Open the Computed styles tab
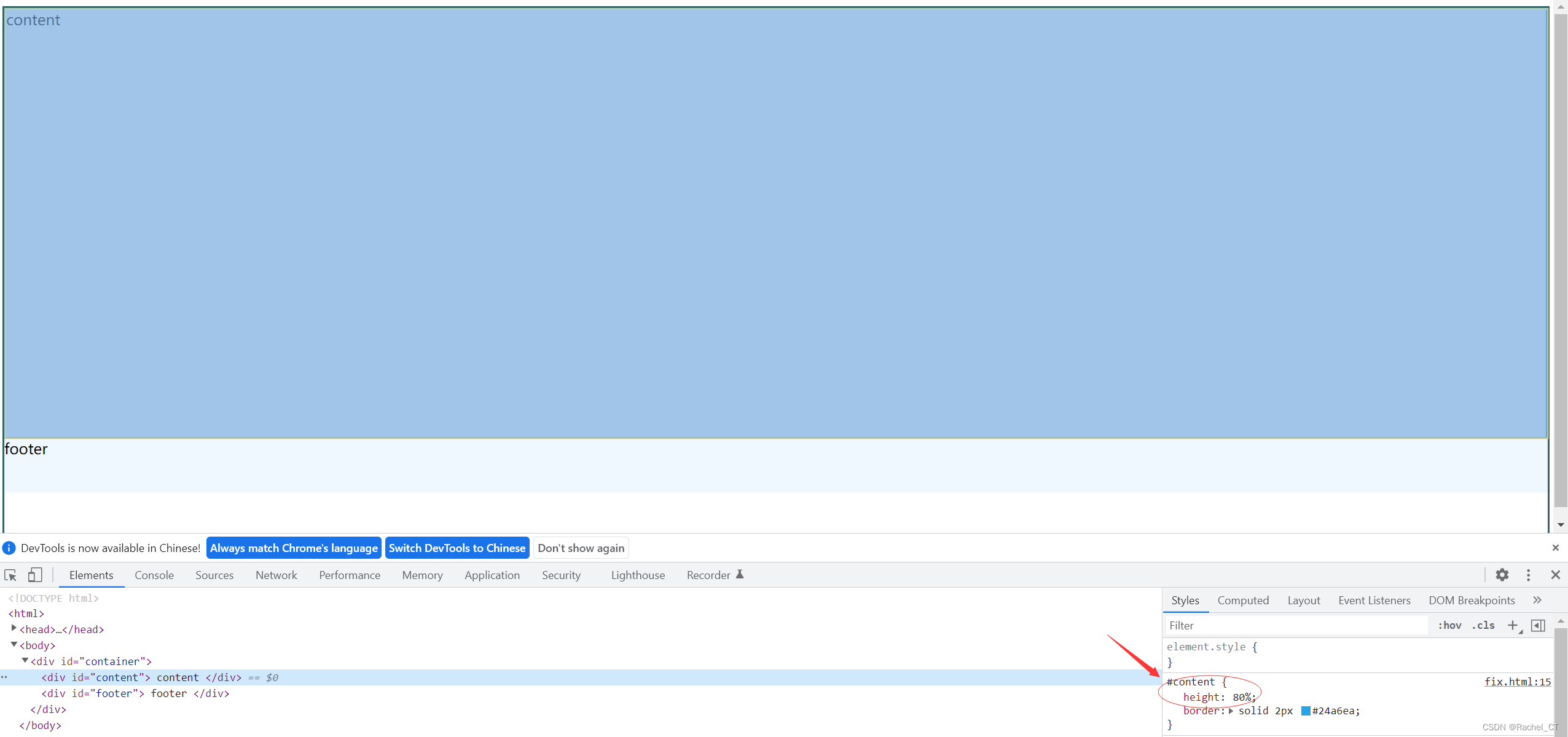This screenshot has height=737, width=1568. 1242,601
